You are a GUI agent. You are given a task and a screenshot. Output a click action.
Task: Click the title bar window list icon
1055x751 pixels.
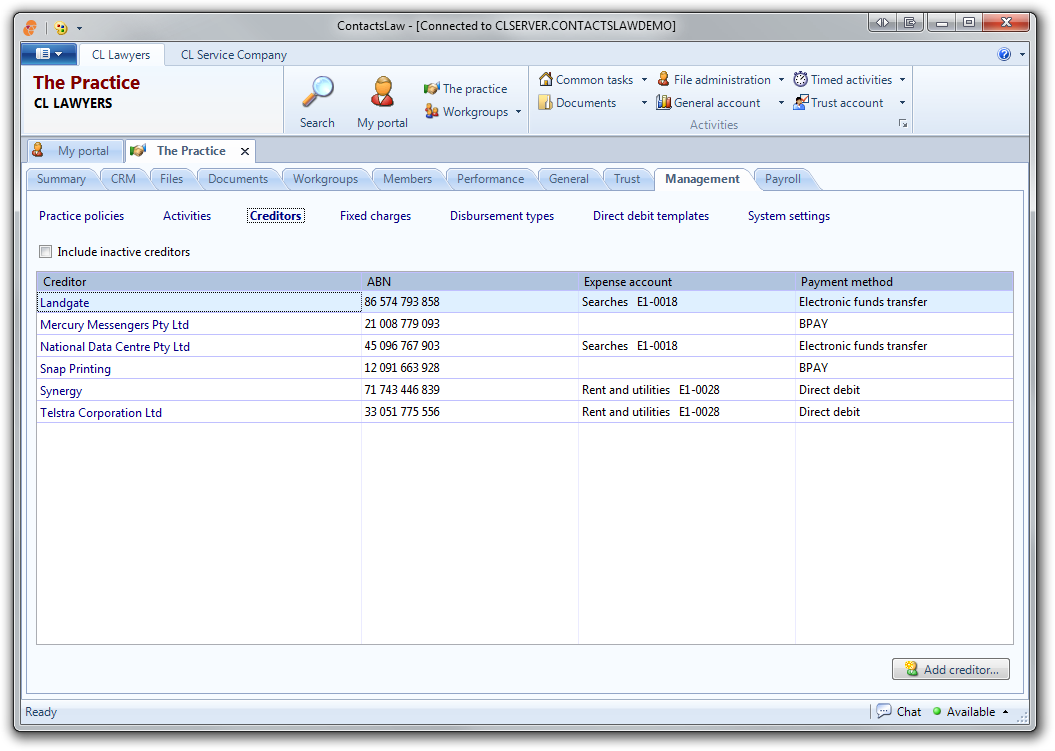[910, 23]
